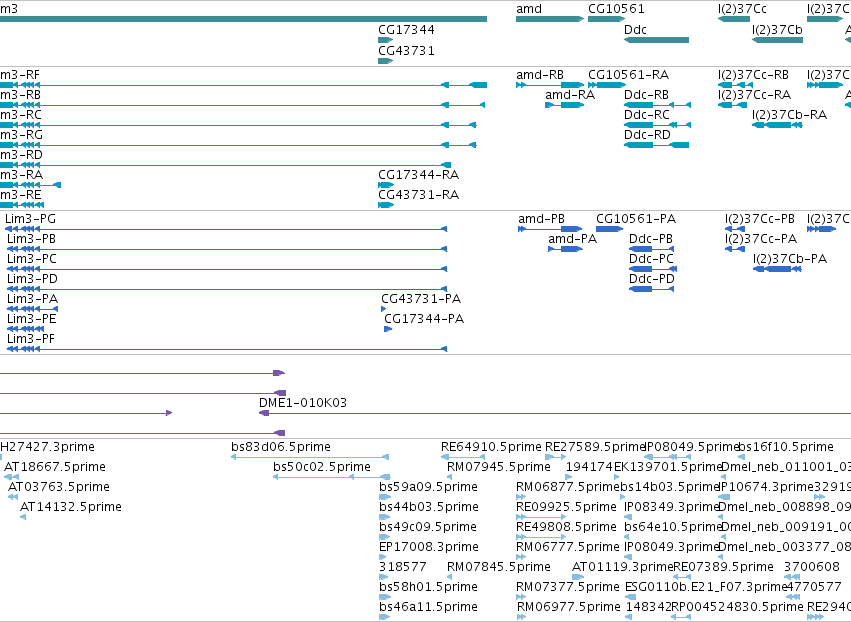Select the amd-RB transcript label
The image size is (851, 622).
[x=540, y=74]
